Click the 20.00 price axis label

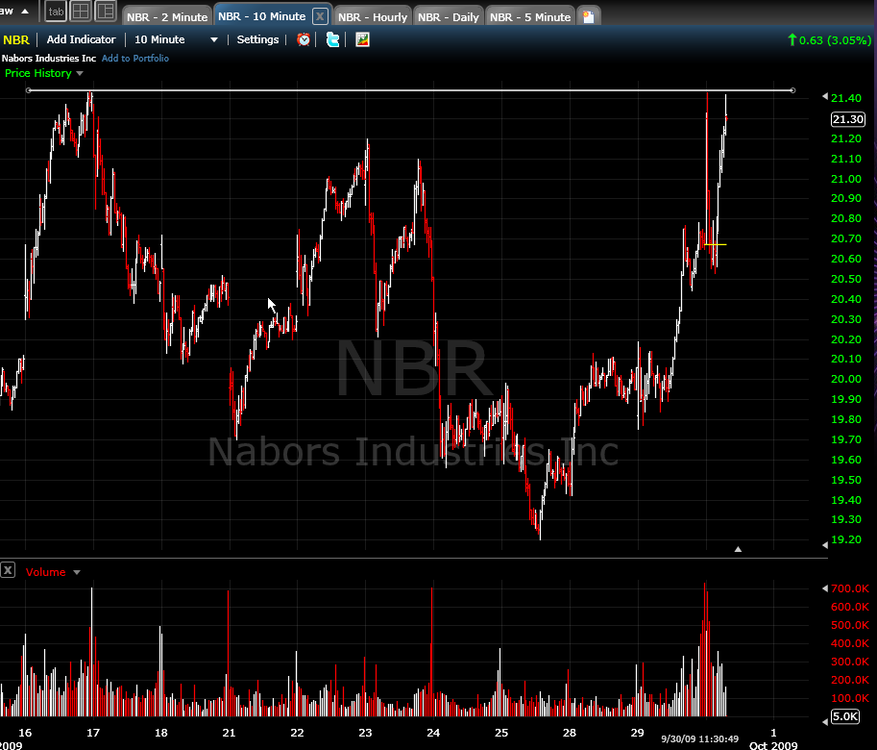click(x=846, y=379)
